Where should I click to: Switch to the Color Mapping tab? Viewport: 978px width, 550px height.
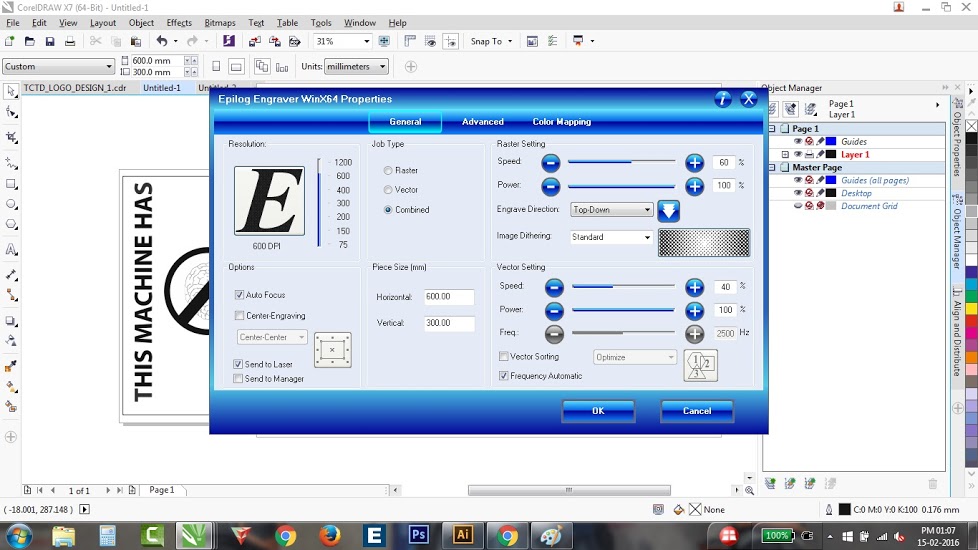coord(561,122)
